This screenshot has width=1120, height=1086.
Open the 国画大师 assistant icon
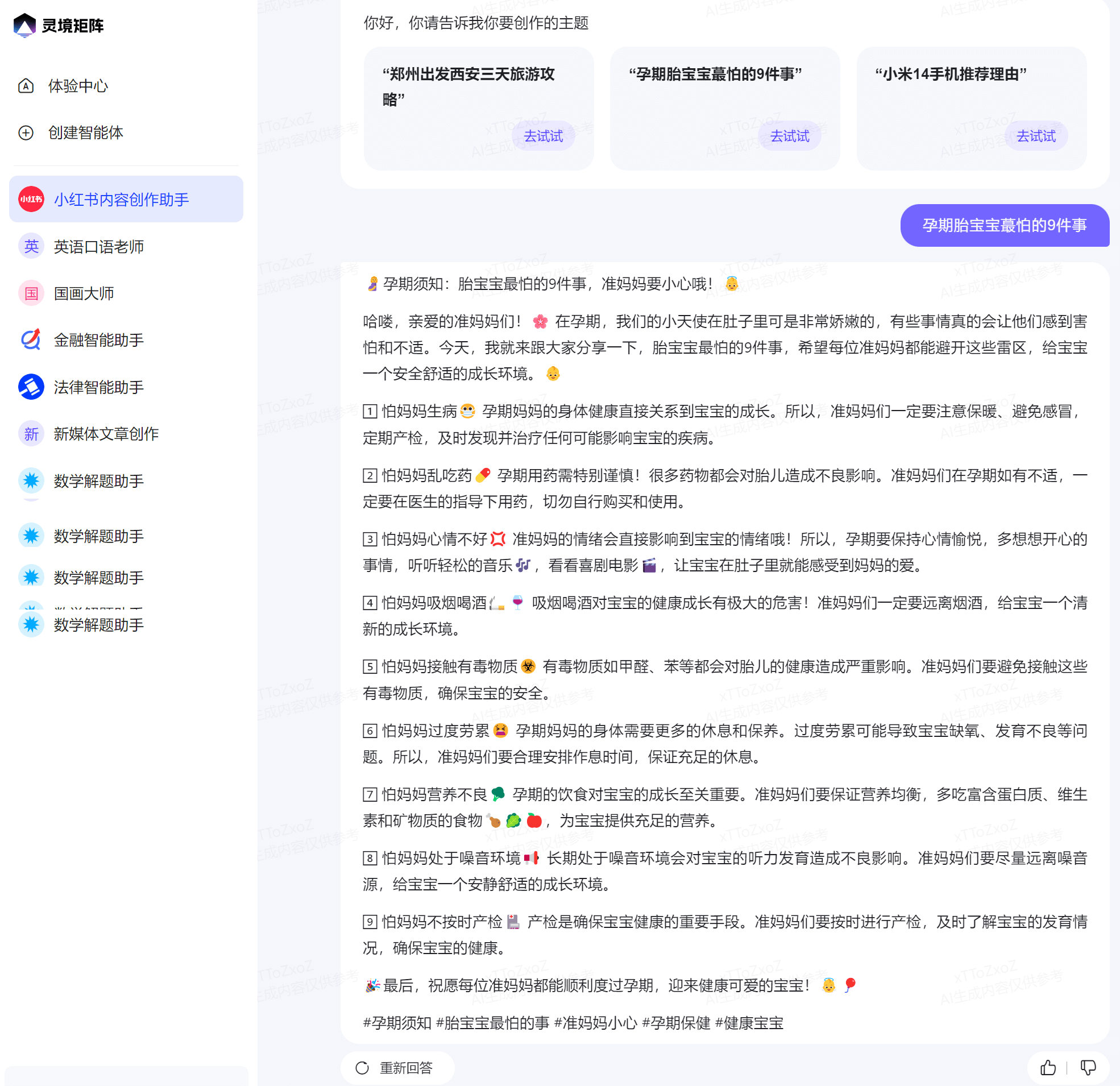pyautogui.click(x=31, y=293)
